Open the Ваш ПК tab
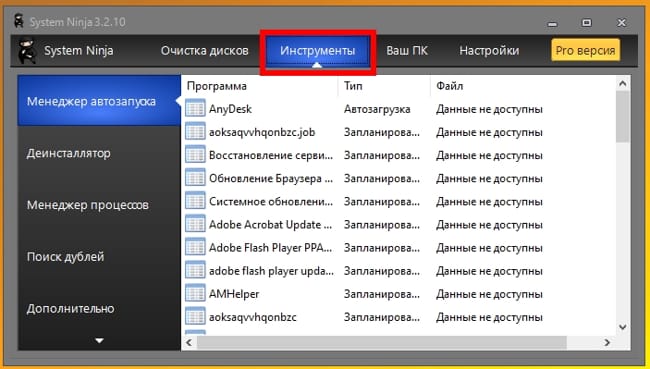Viewport: 650px width, 369px height. (407, 51)
